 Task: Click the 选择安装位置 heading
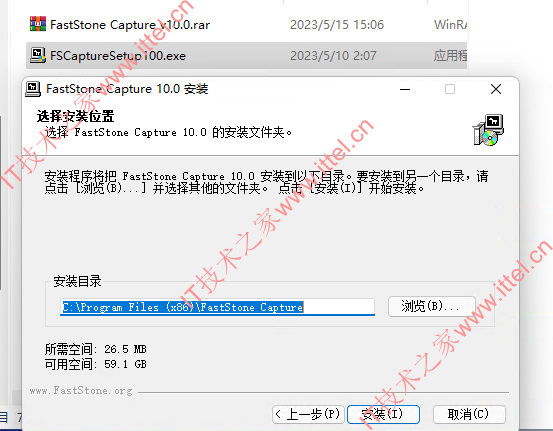coord(75,116)
